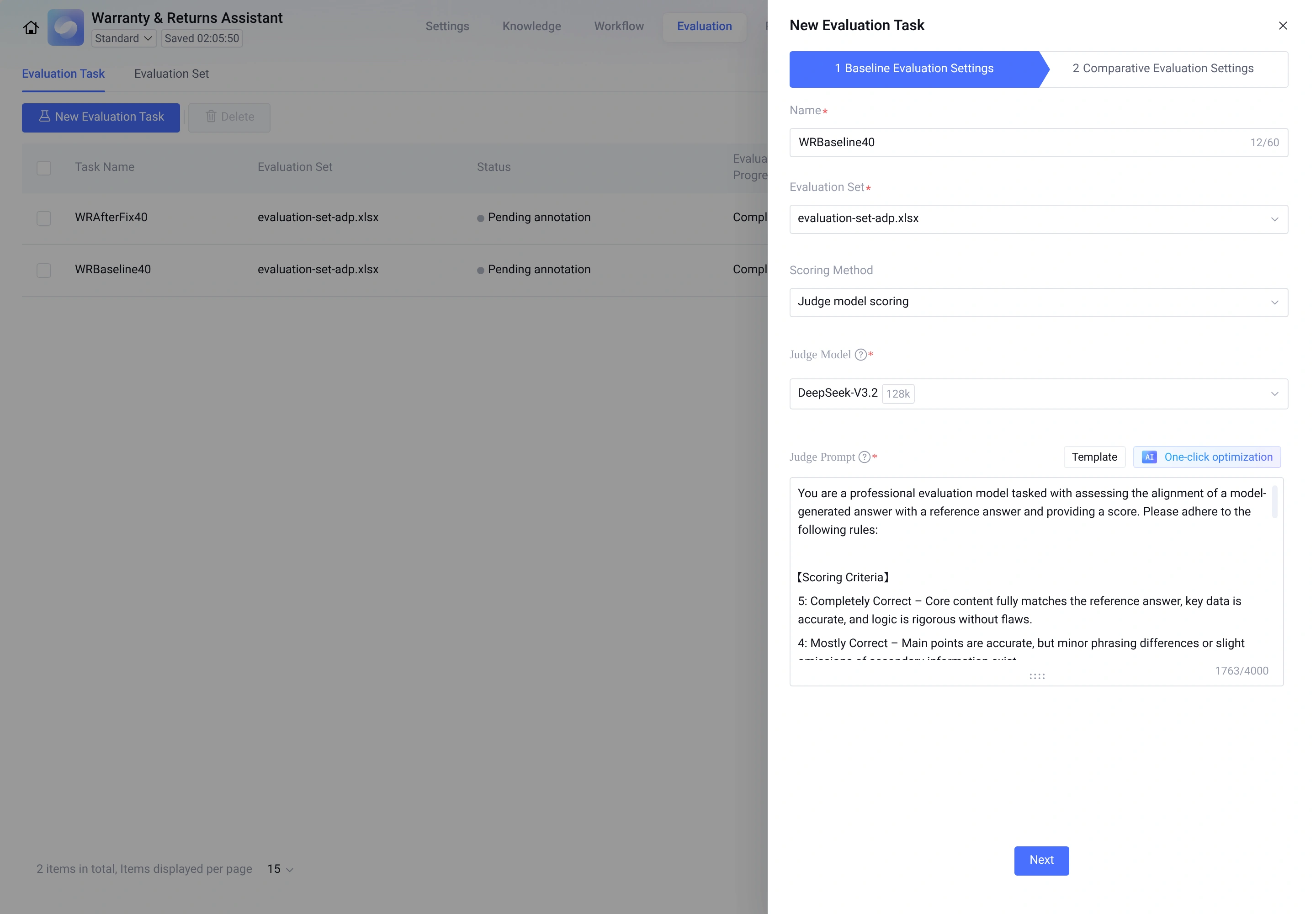Open the Judge Prompt help tooltip icon
Viewport: 1316px width, 914px height.
click(x=864, y=457)
